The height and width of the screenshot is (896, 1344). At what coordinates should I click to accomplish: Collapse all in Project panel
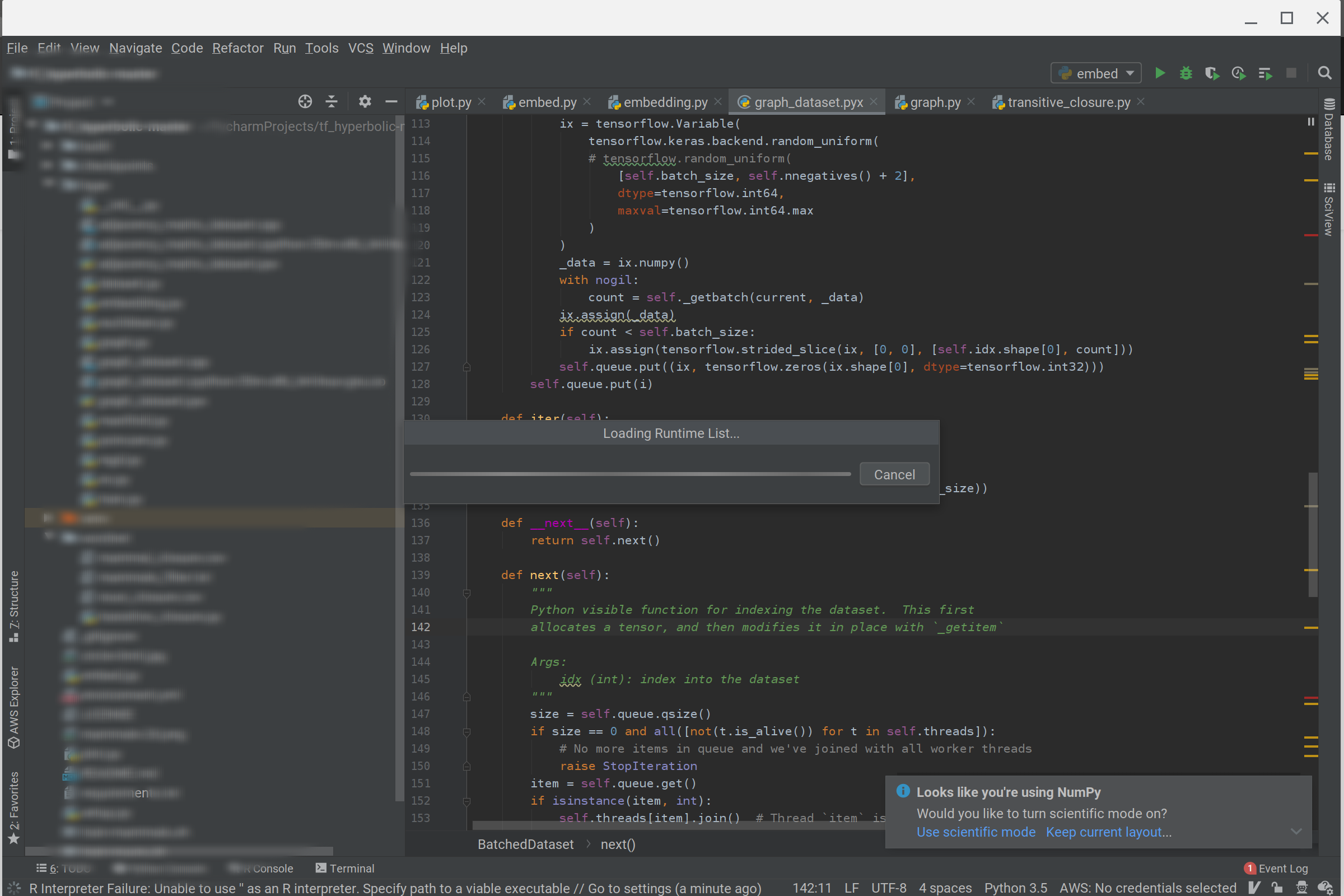point(332,102)
